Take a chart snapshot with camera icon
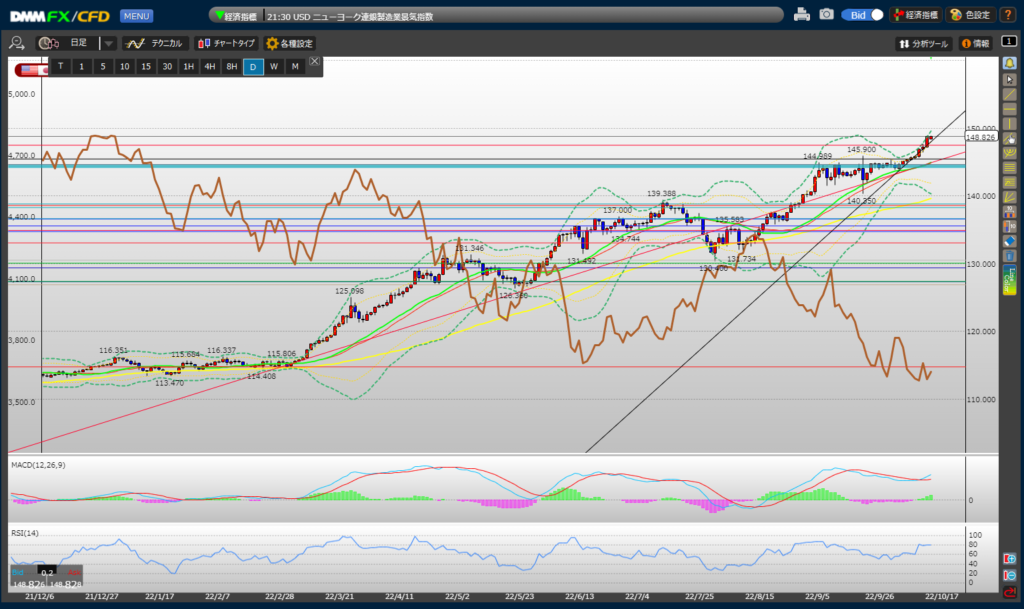 pyautogui.click(x=827, y=15)
